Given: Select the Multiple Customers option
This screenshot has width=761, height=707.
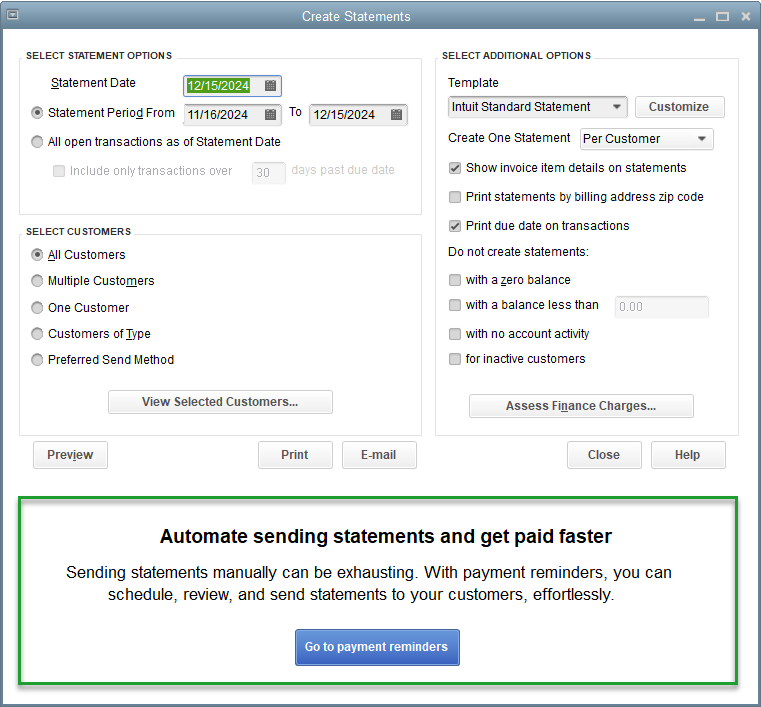Looking at the screenshot, I should coord(38,281).
